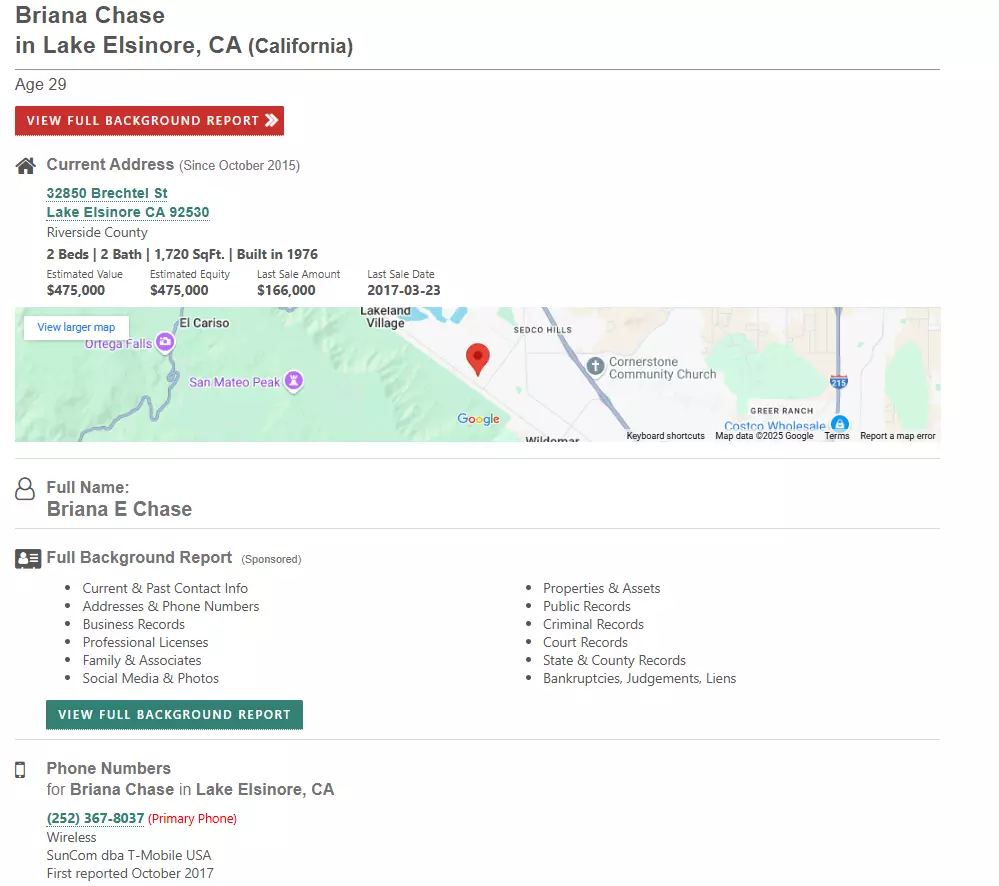This screenshot has width=999, height=886.
Task: Click View larger map
Action: (76, 327)
